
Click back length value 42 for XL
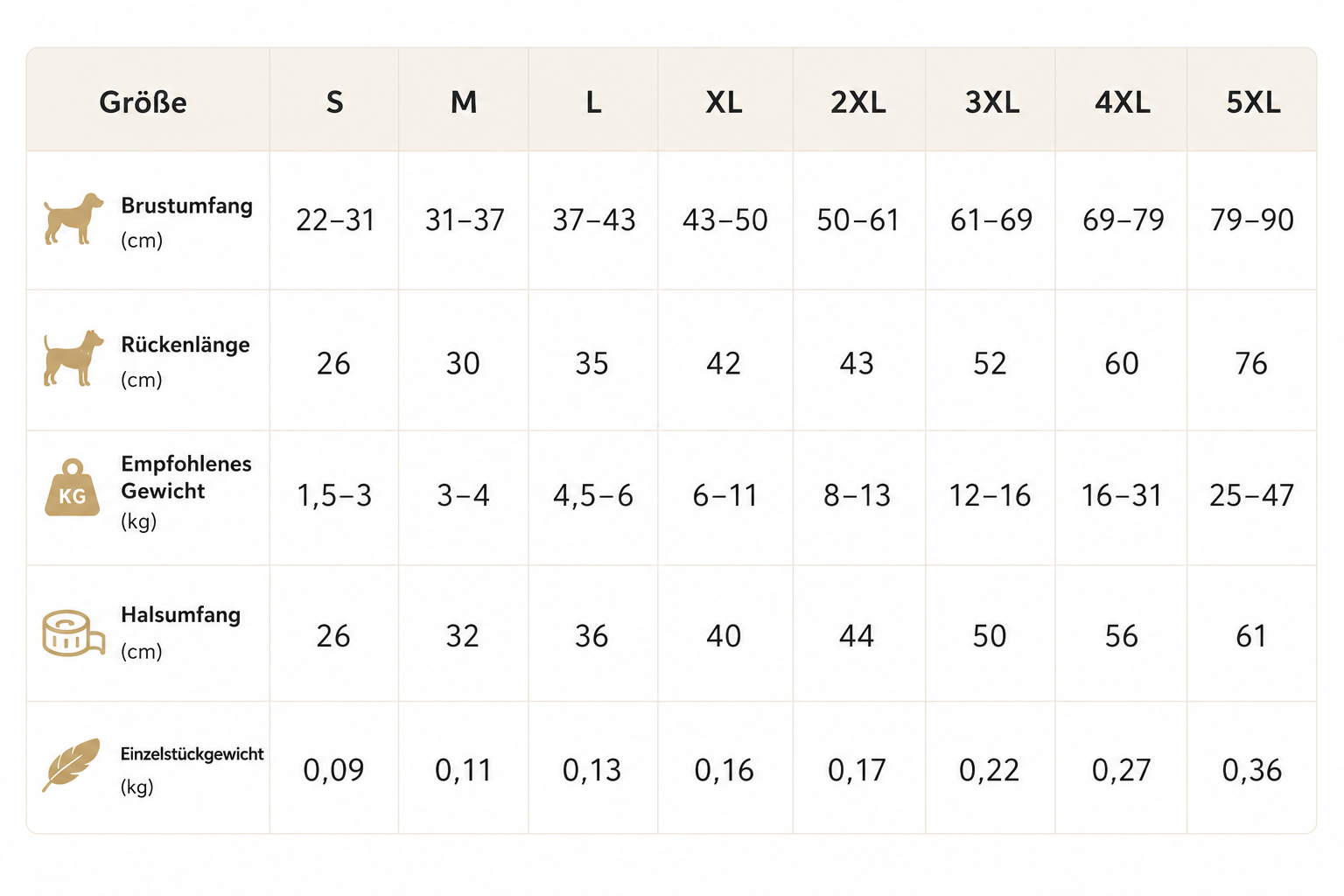[x=724, y=363]
